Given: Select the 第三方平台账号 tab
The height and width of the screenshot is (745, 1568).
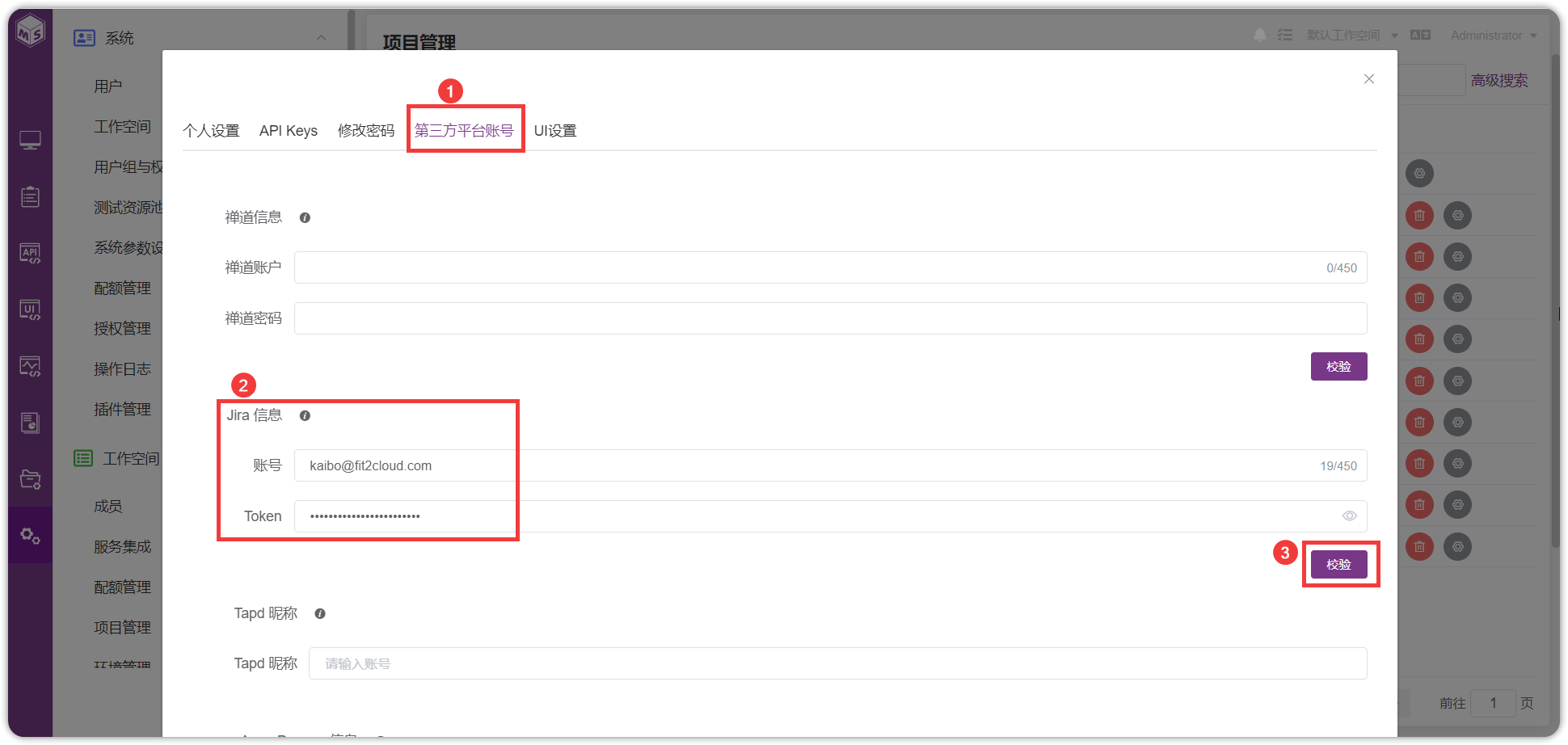Looking at the screenshot, I should pyautogui.click(x=464, y=131).
